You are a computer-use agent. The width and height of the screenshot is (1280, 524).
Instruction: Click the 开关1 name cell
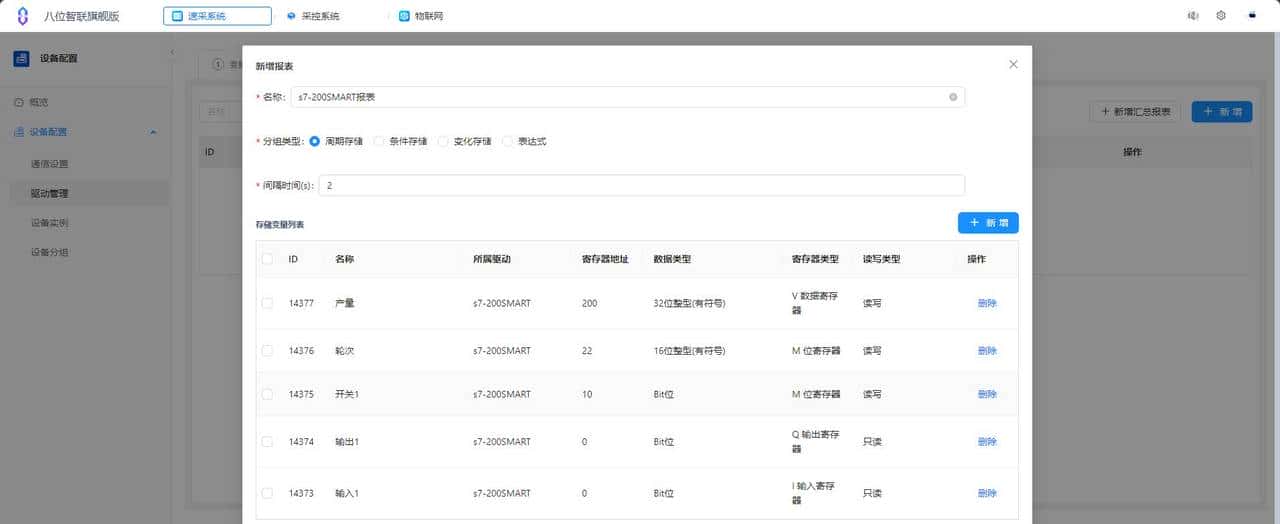click(347, 394)
